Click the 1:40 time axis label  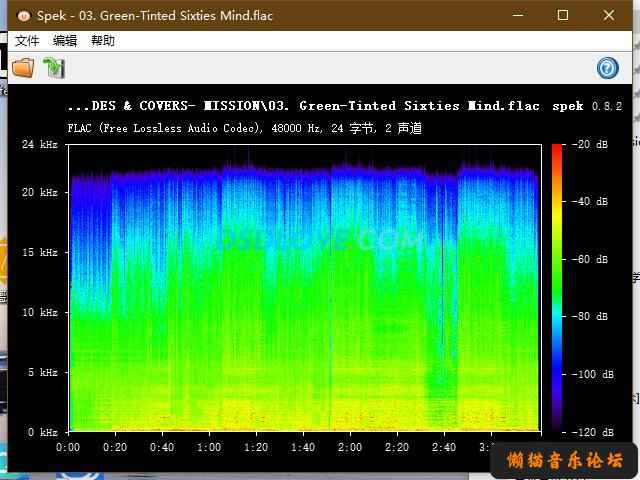303,447
